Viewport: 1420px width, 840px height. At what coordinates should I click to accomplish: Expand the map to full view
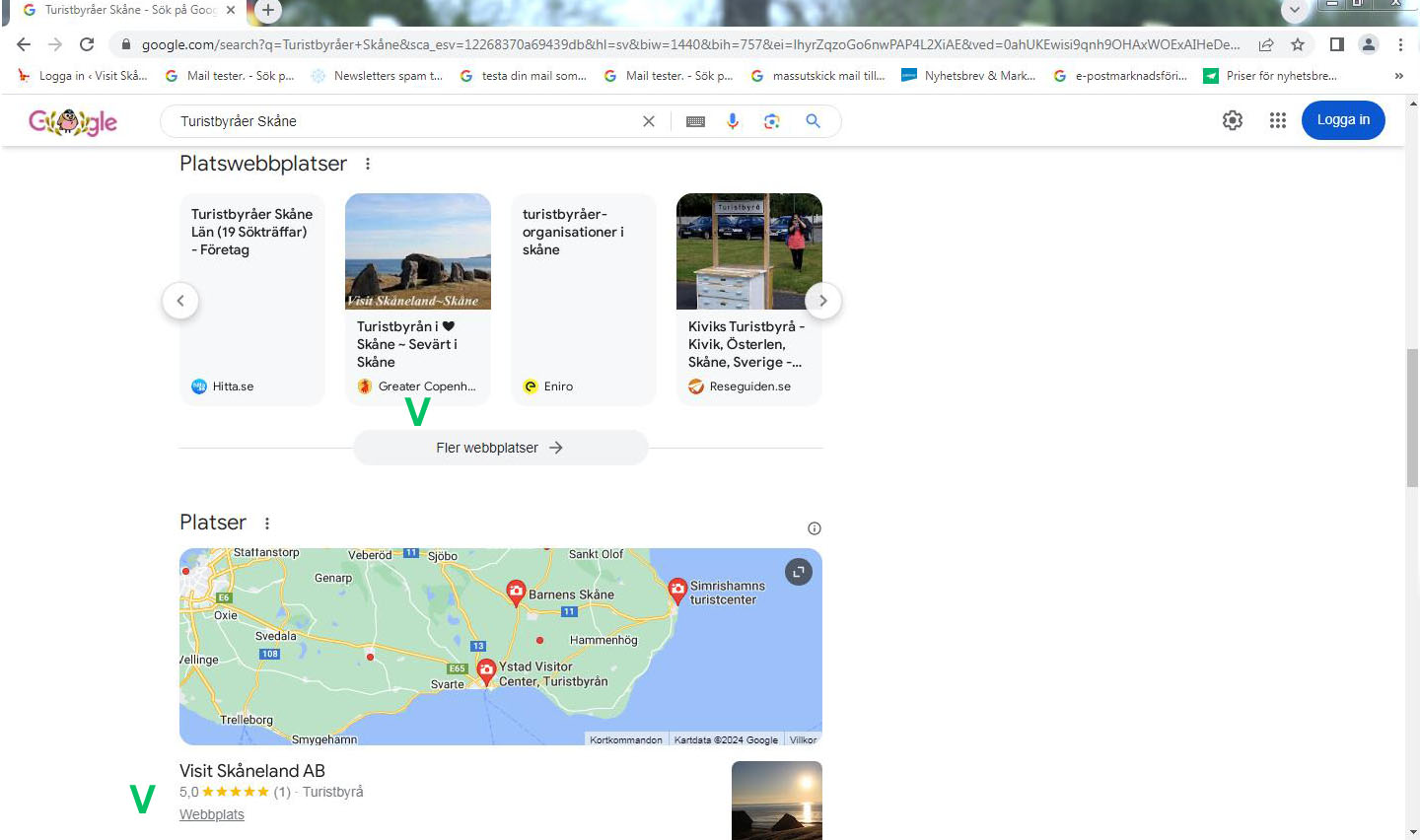(799, 572)
